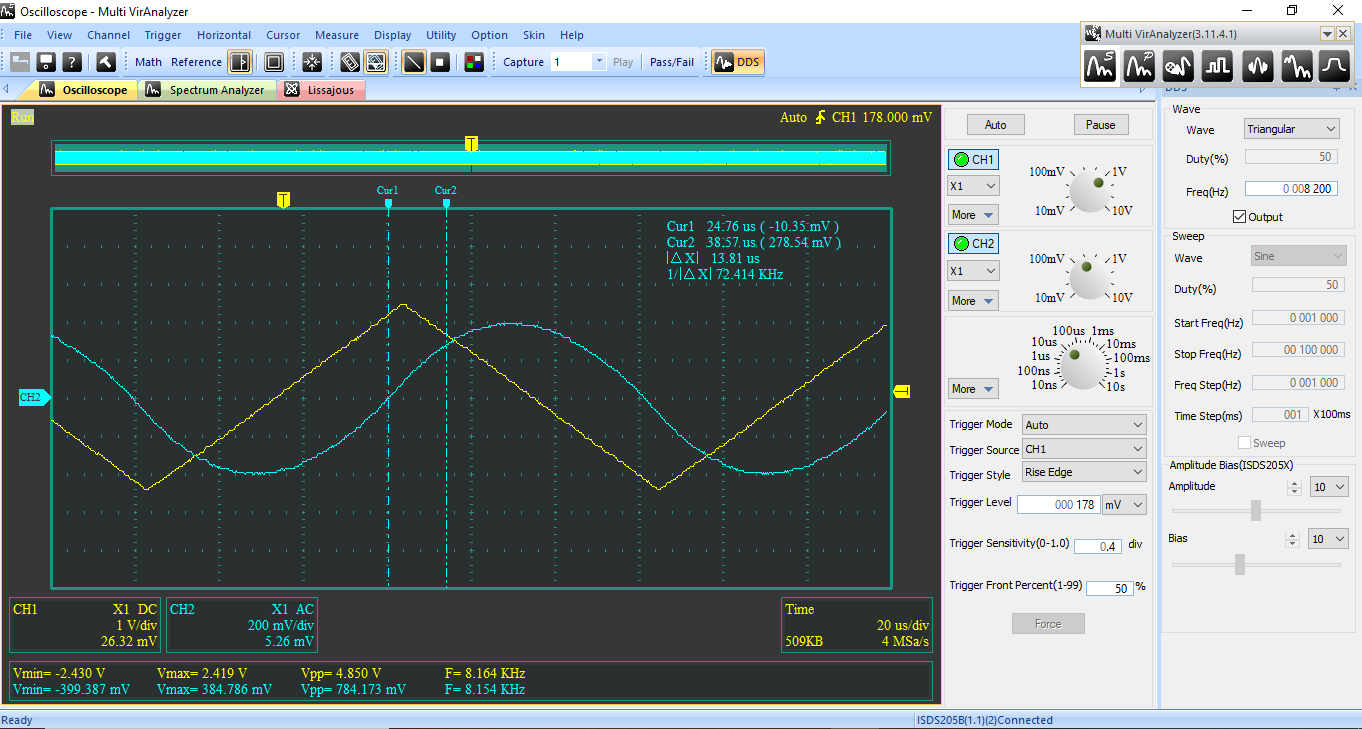Open the gamepad waveform module icon

(1179, 66)
